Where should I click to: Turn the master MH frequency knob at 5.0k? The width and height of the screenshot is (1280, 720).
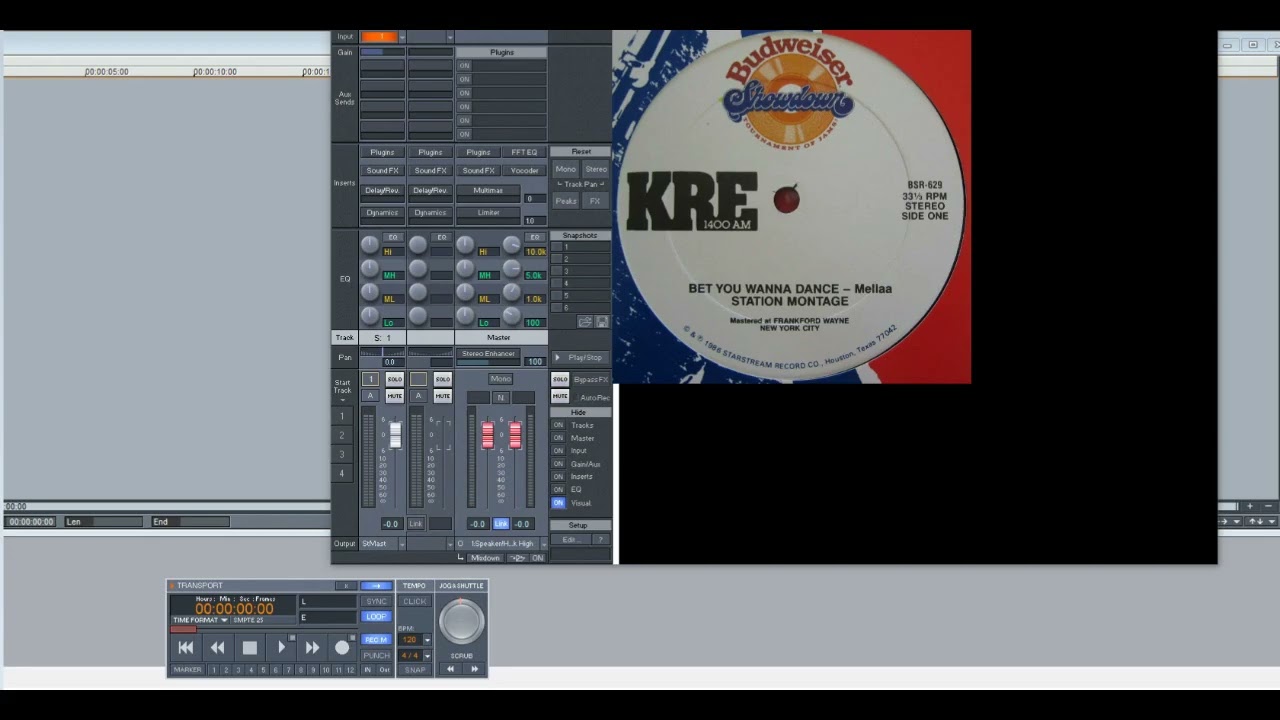511,268
